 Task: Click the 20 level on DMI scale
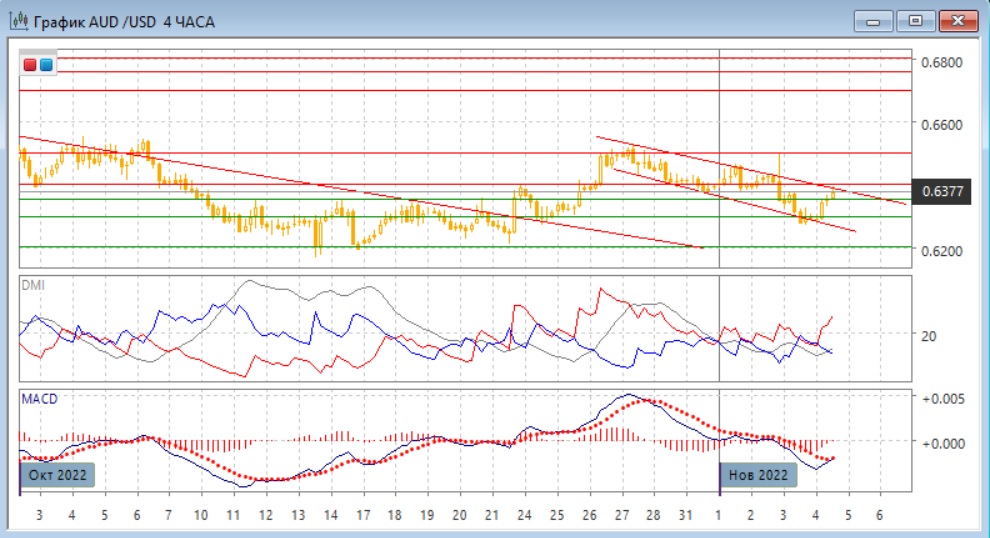click(x=928, y=336)
